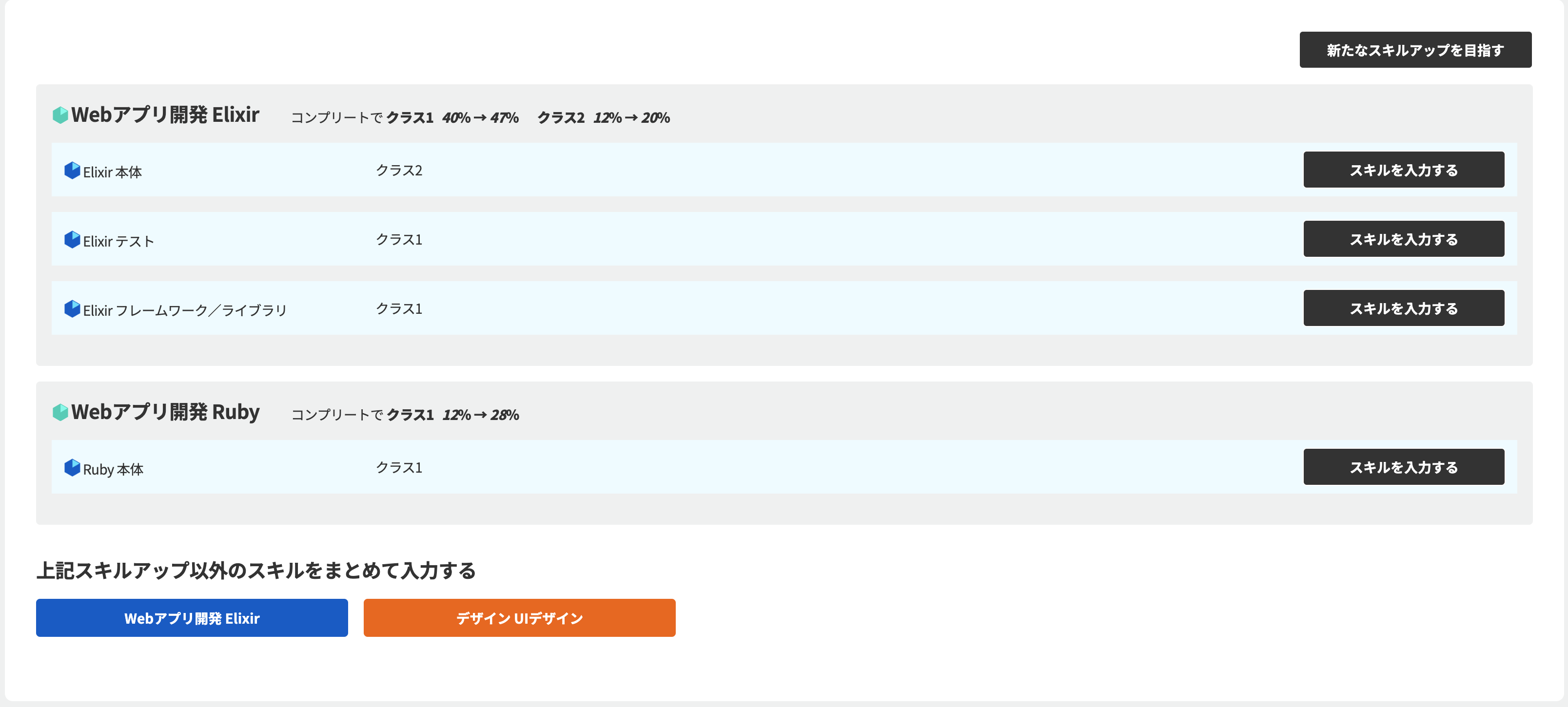Click the blue cube icon for Ruby 本体

(x=73, y=468)
